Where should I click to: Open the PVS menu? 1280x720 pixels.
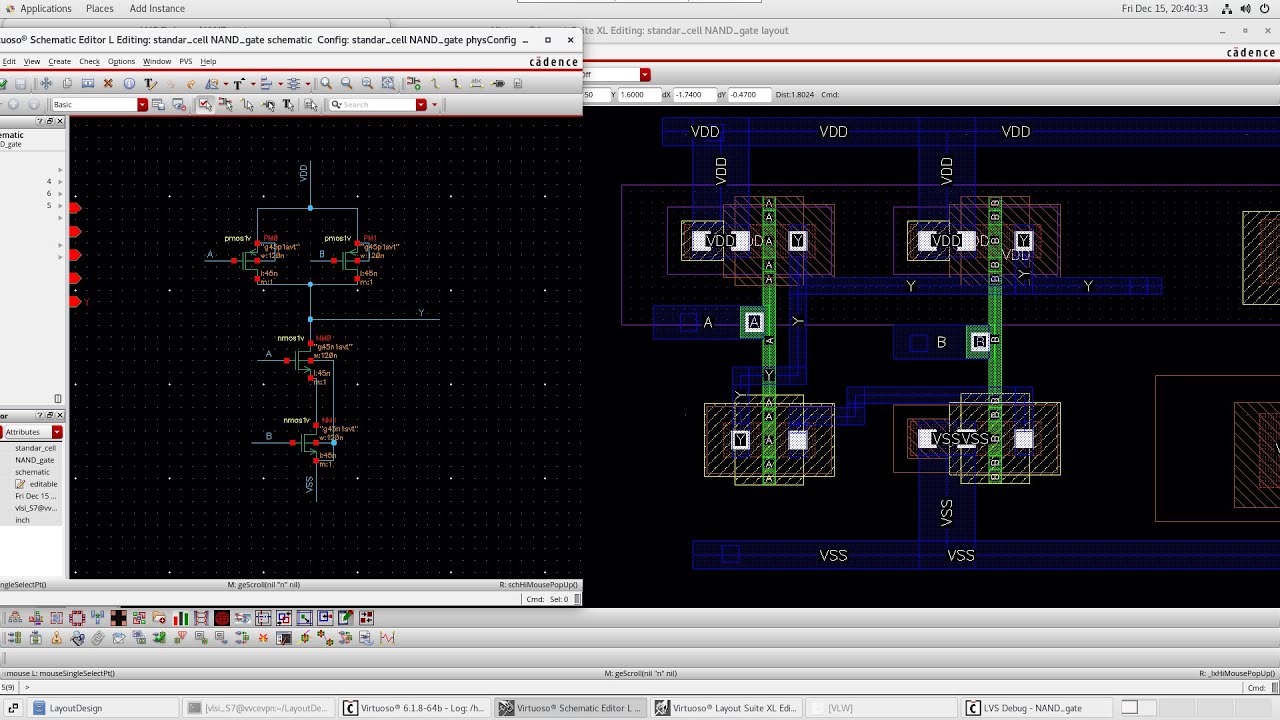coord(185,61)
